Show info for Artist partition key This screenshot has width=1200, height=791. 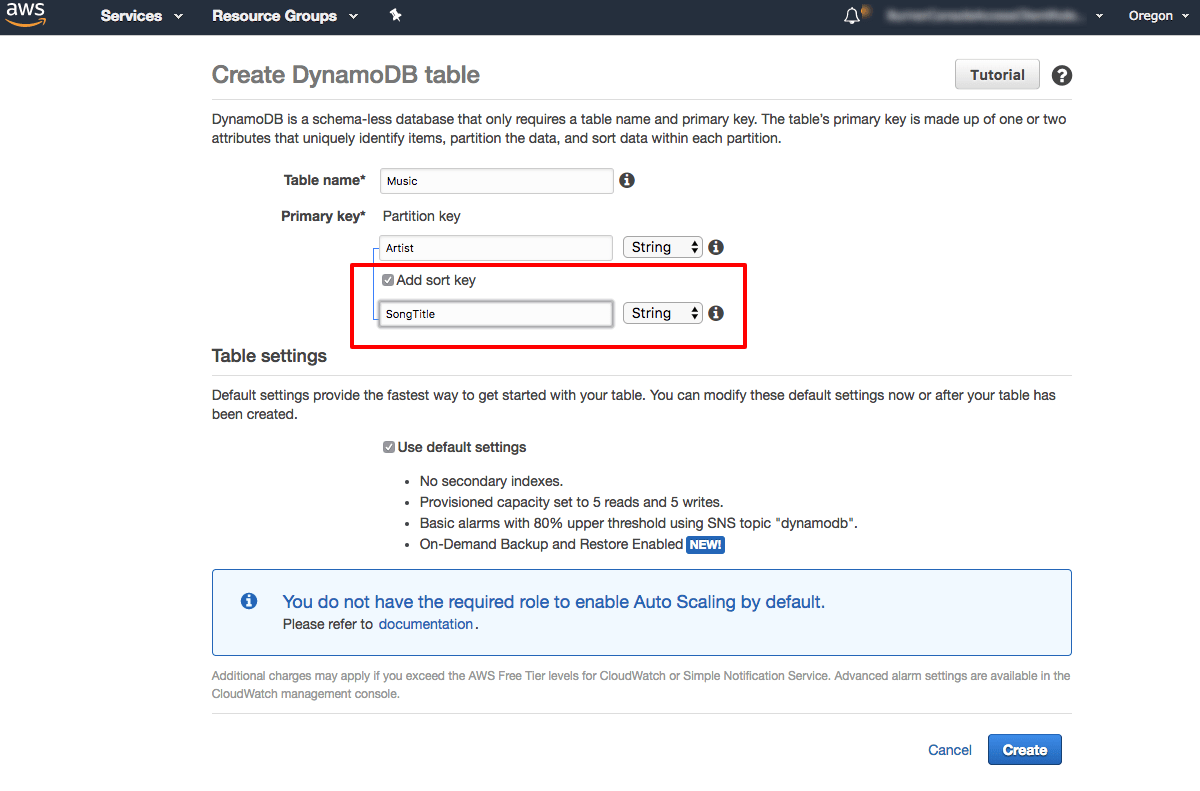tap(716, 247)
